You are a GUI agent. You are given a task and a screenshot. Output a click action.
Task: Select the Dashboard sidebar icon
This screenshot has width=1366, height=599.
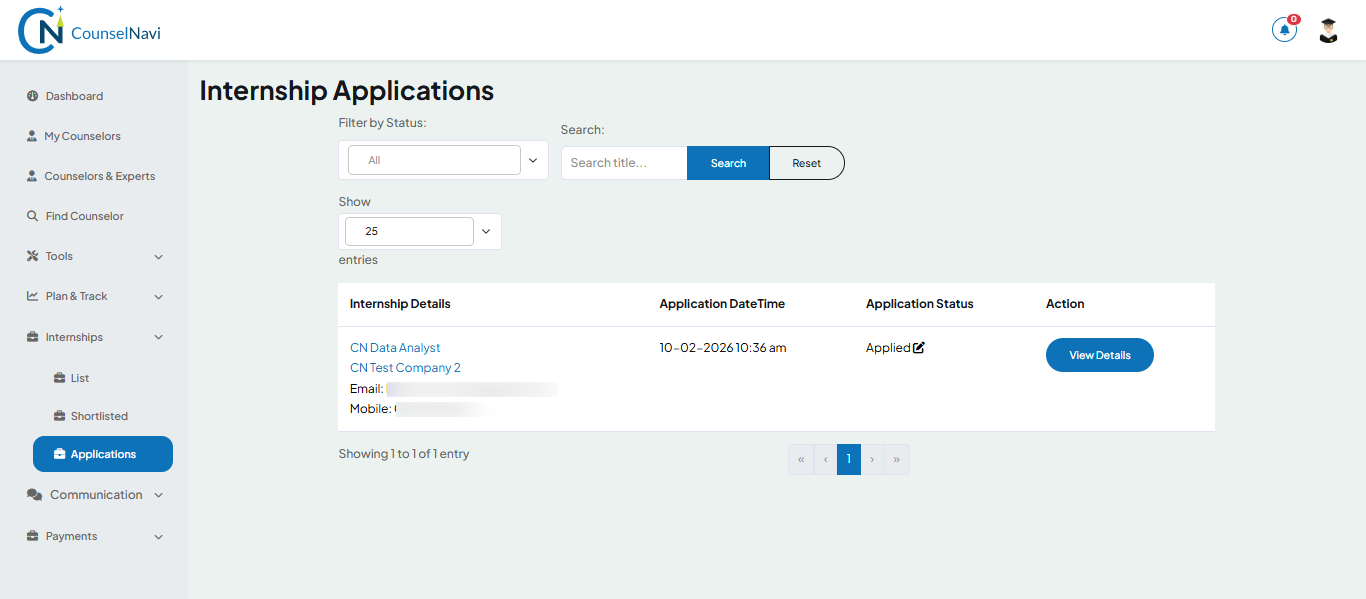coord(29,95)
